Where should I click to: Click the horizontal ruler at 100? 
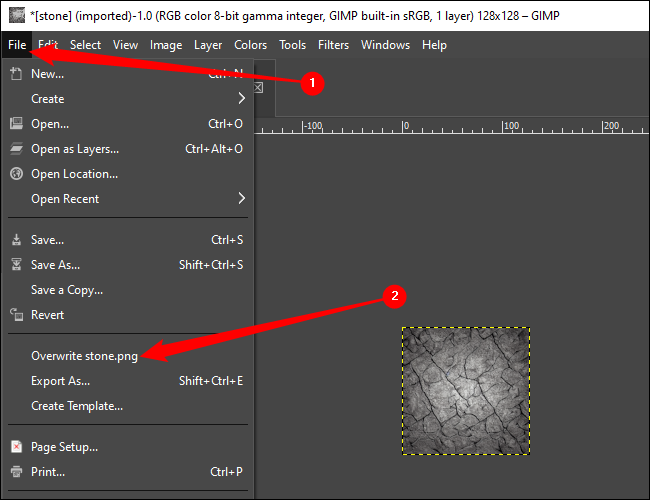tap(510, 126)
